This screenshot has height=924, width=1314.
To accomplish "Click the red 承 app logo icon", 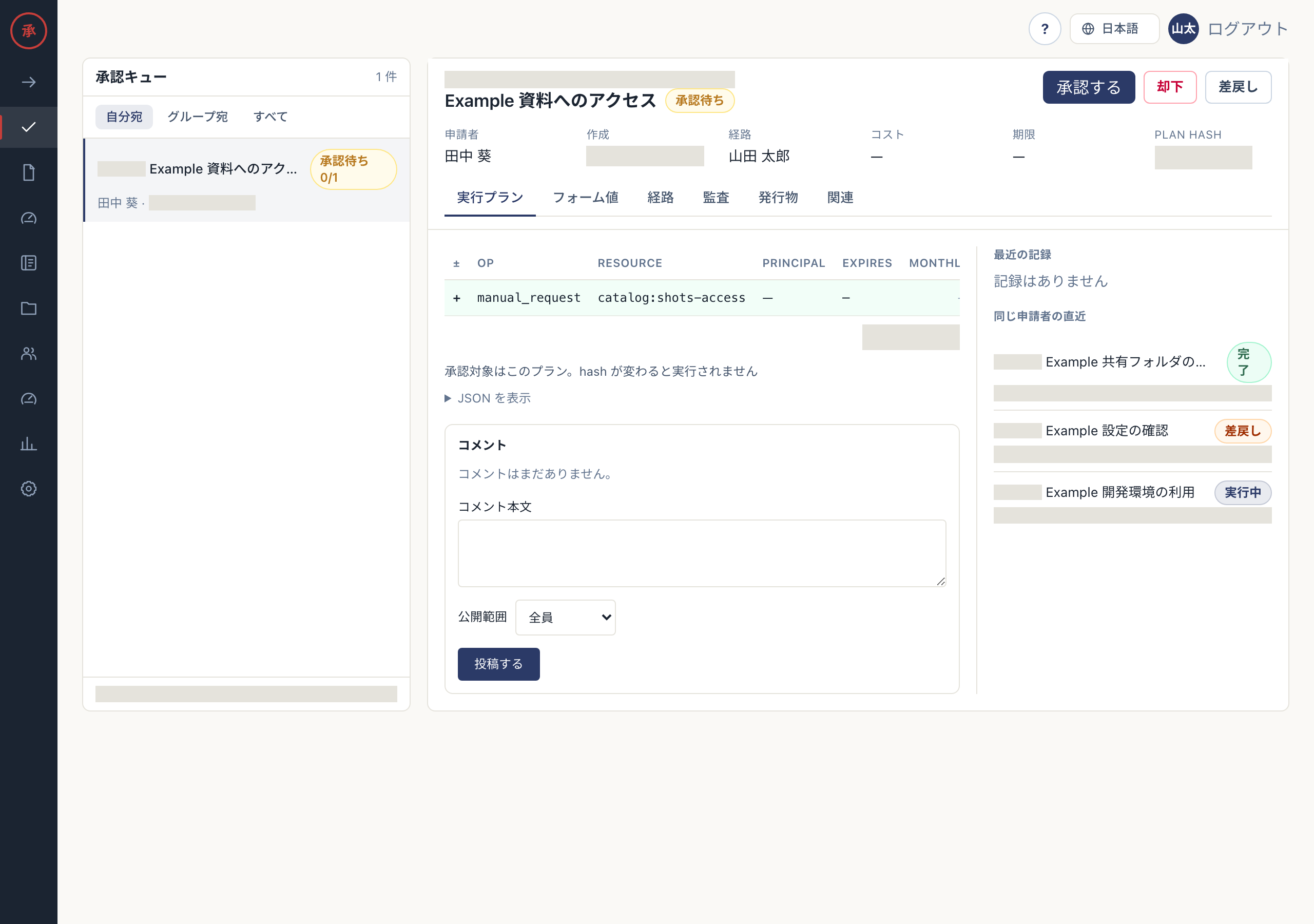I will tap(29, 30).
